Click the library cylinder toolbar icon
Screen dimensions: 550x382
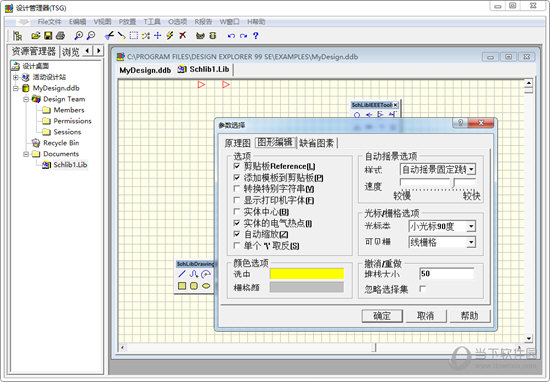(x=213, y=35)
